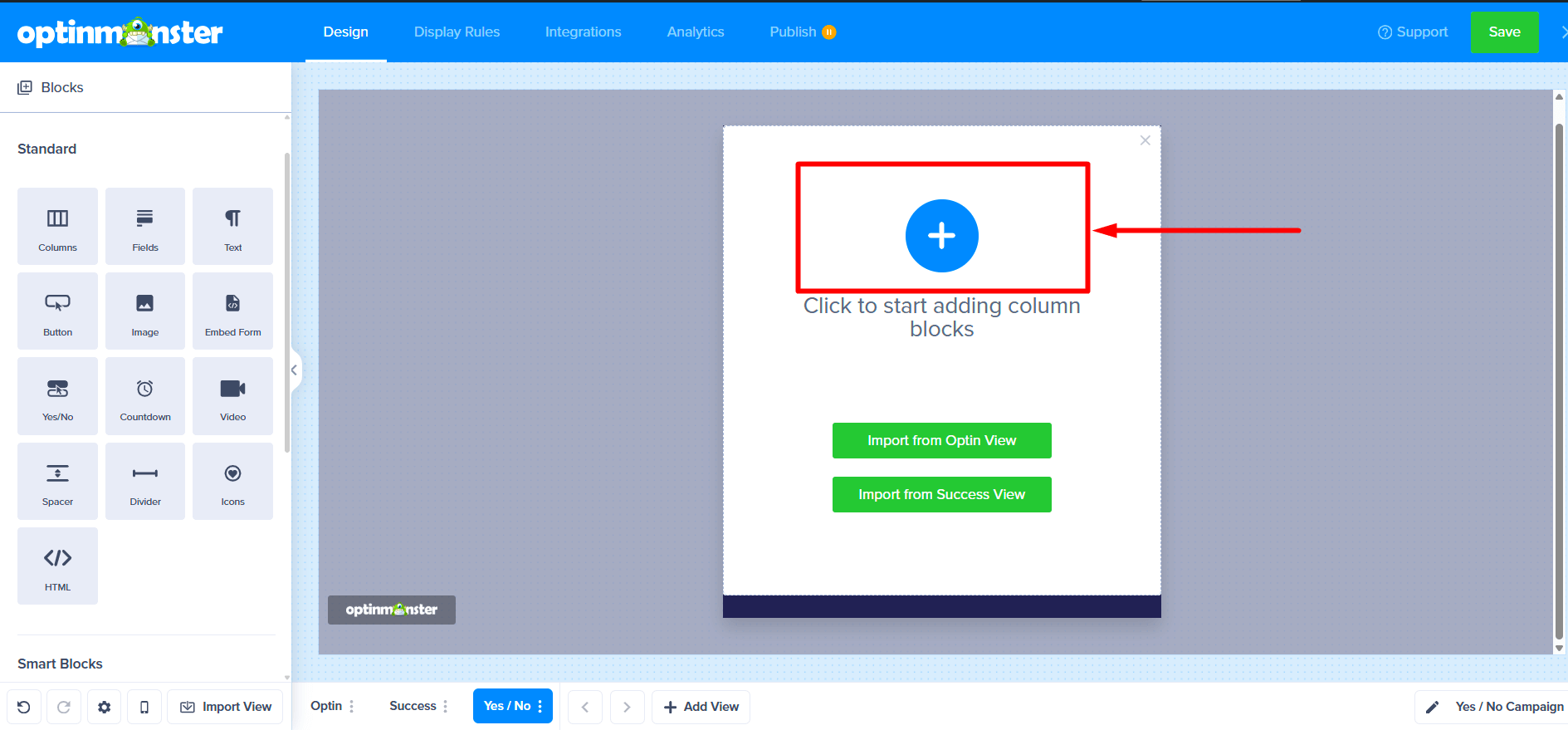Image resolution: width=1568 pixels, height=730 pixels.
Task: Select the Icons block
Action: pos(232,481)
